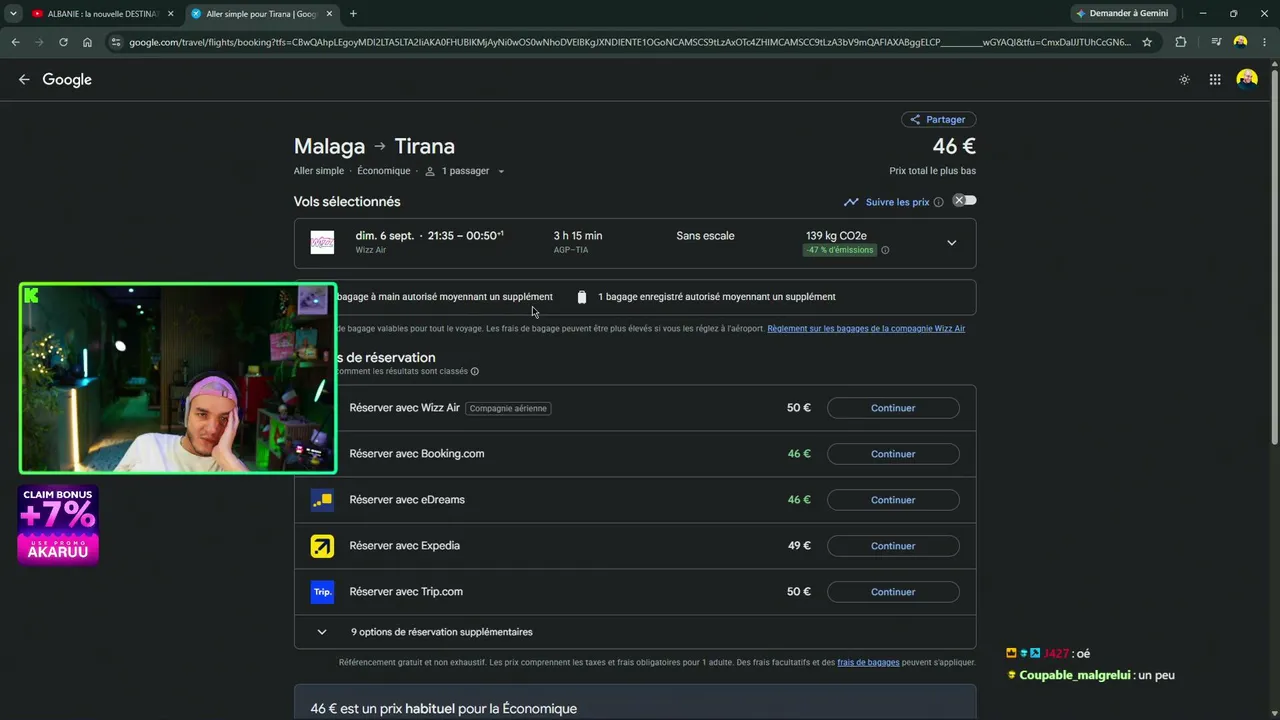
Task: Click the Trip.com logo icon
Action: point(322,592)
